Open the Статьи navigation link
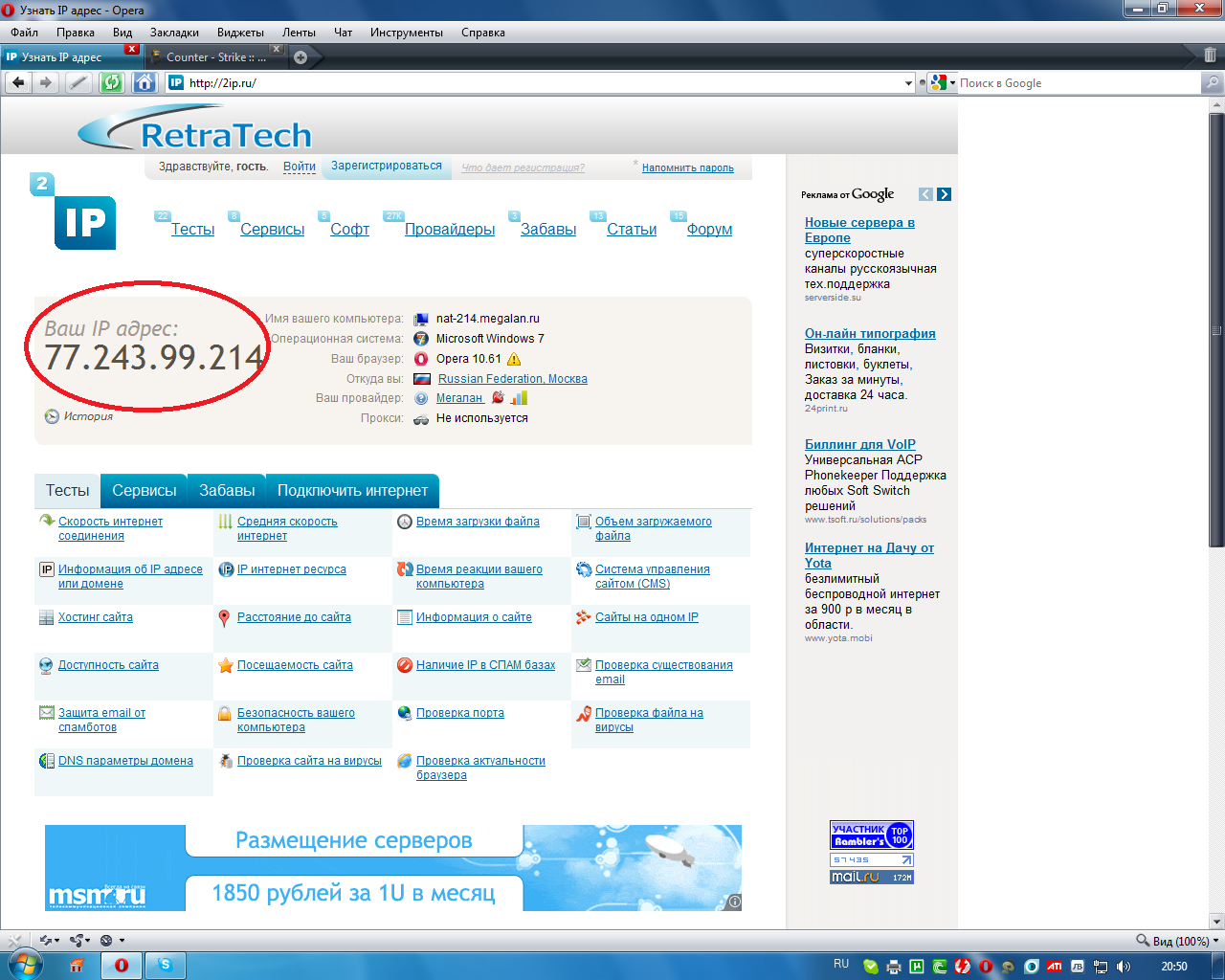This screenshot has width=1225, height=980. (x=632, y=230)
